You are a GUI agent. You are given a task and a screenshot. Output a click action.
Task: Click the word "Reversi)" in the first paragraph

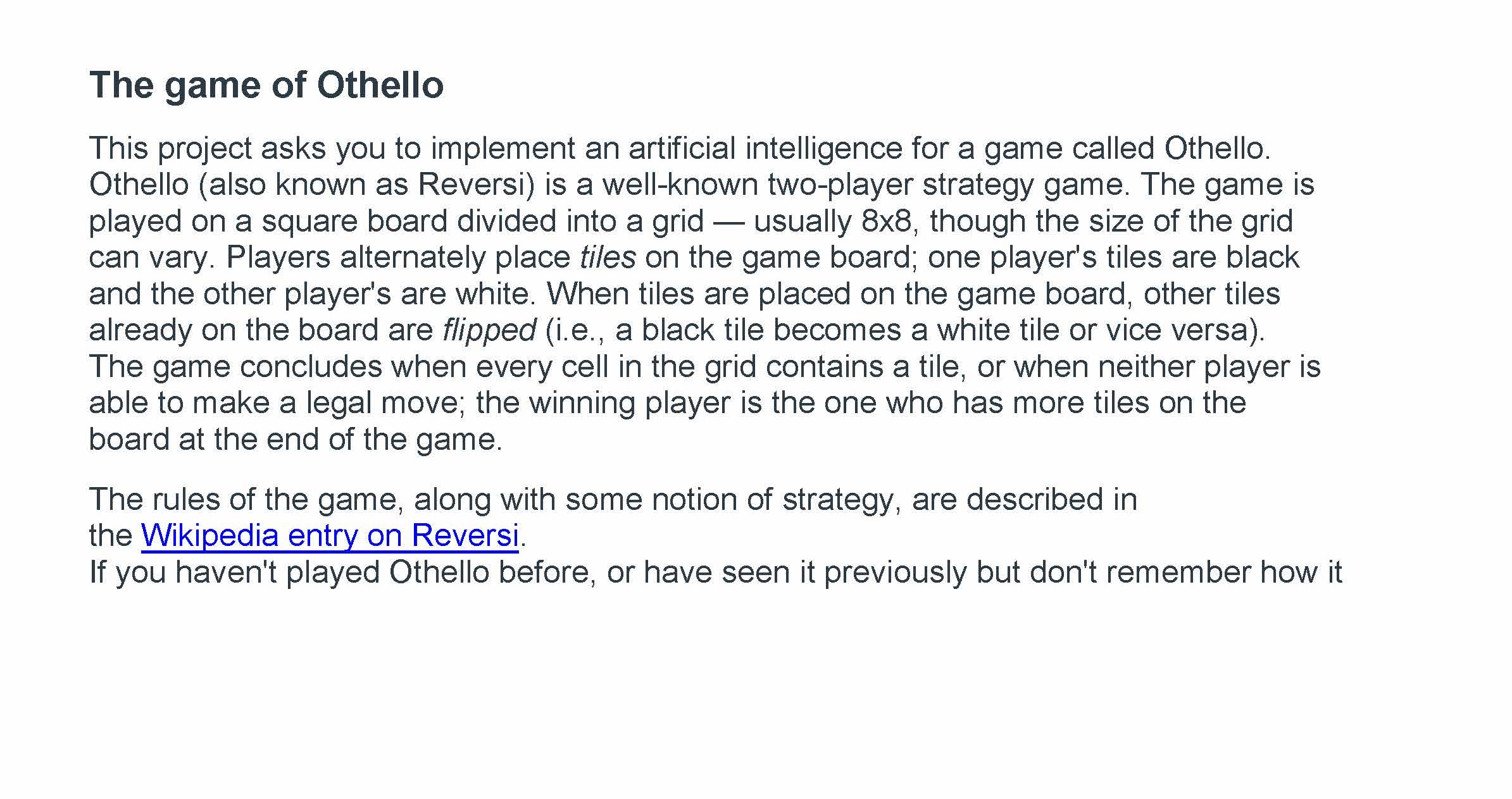[477, 185]
